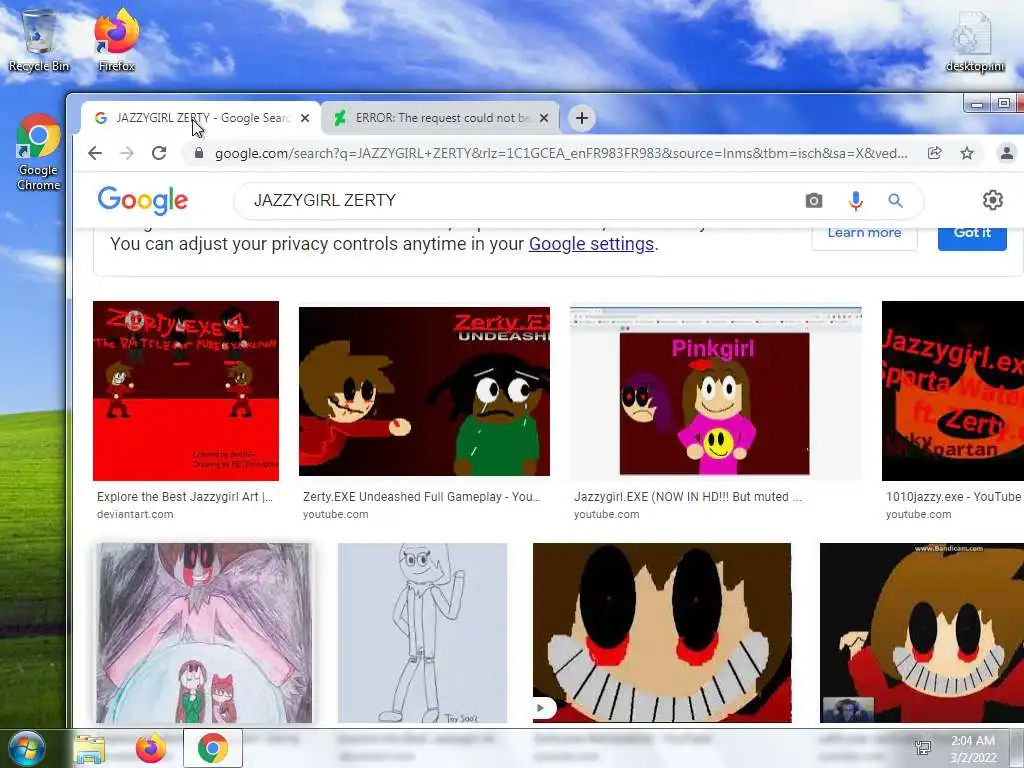Bookmark this page with the star icon

pyautogui.click(x=967, y=153)
